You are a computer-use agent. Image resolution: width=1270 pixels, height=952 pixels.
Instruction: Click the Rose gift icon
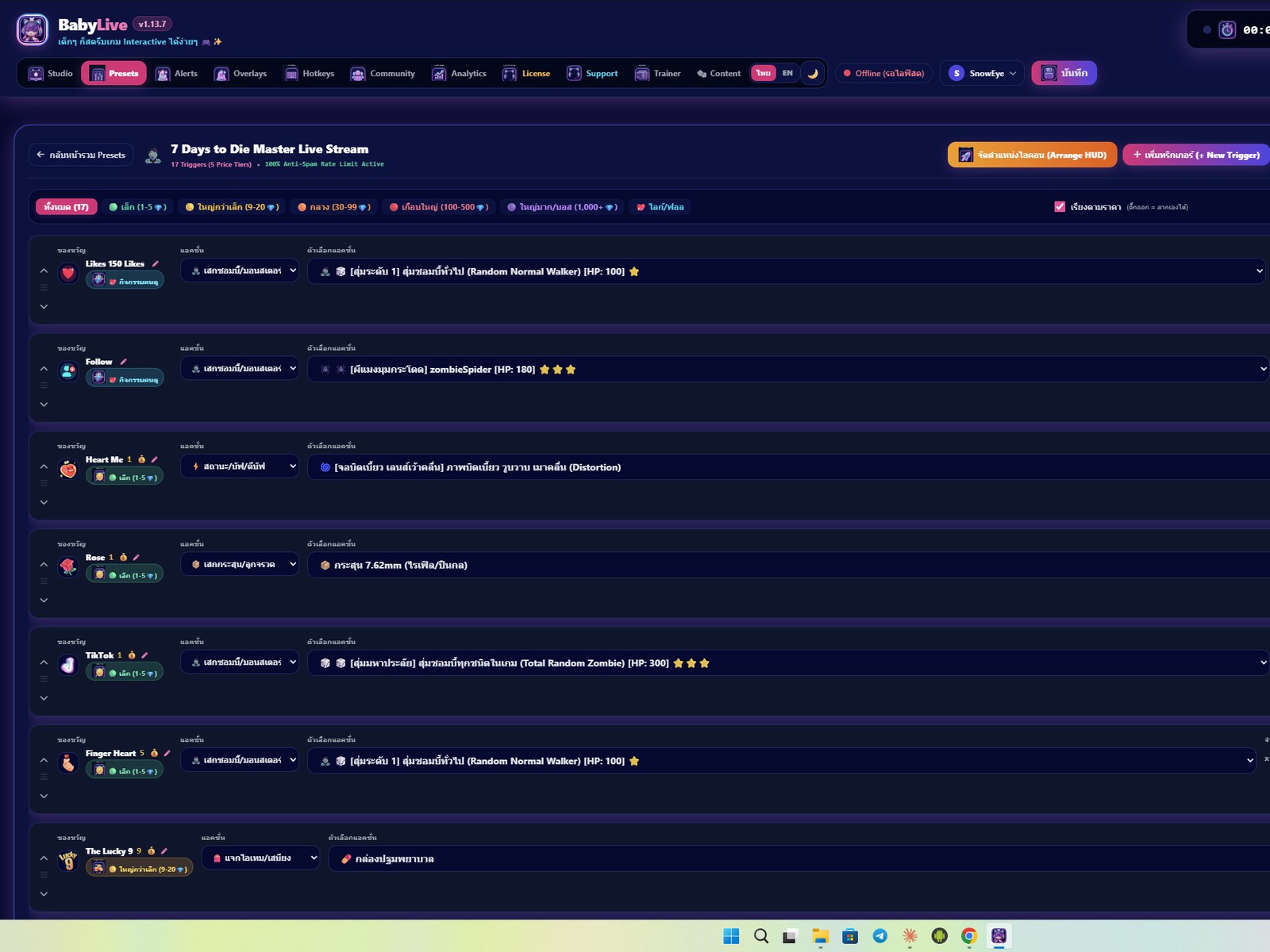click(x=68, y=566)
